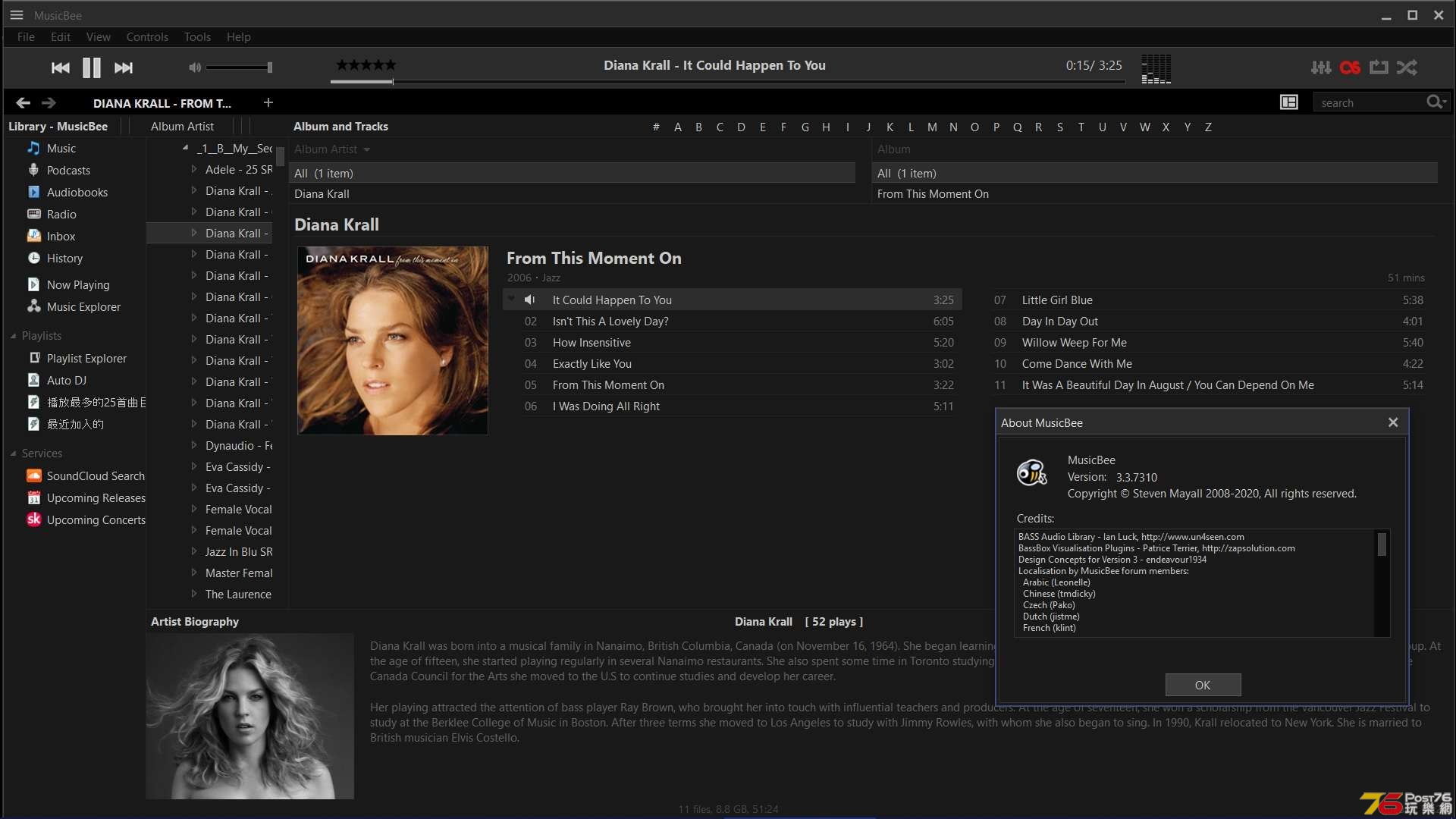The height and width of the screenshot is (819, 1456).
Task: Open the Help menu
Action: [x=238, y=37]
